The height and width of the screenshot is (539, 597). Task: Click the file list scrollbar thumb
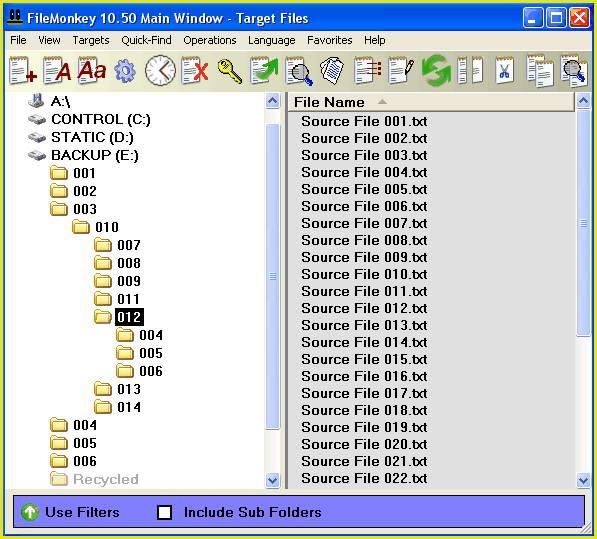coord(583,223)
